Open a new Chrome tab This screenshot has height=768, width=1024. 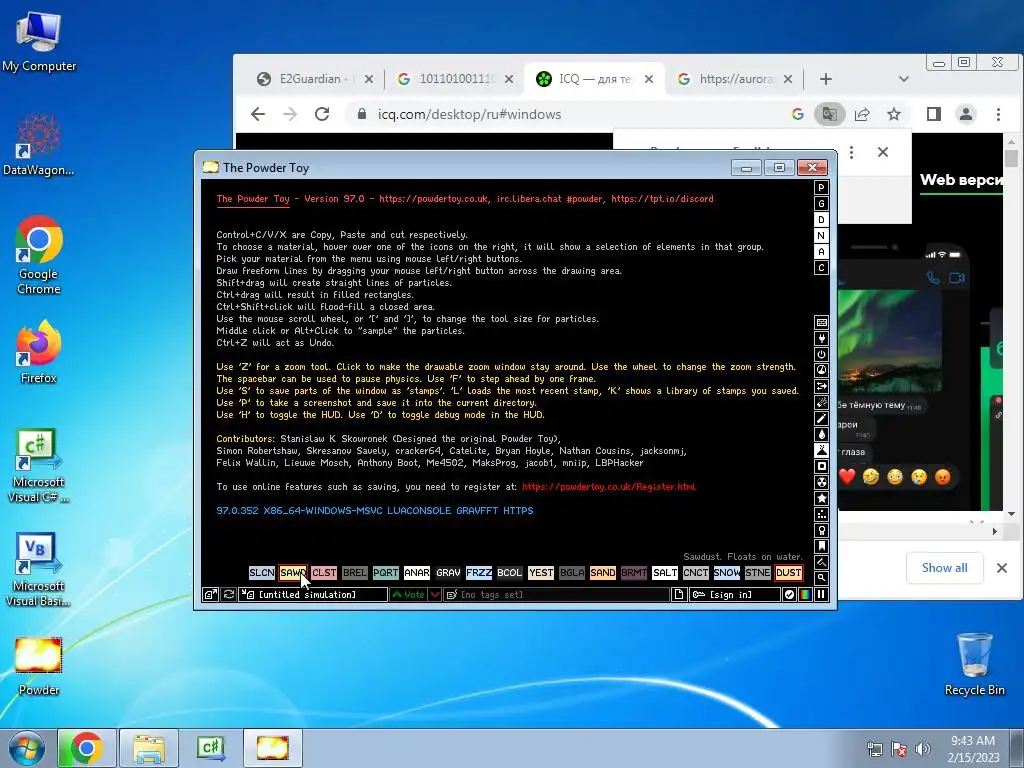[x=825, y=79]
